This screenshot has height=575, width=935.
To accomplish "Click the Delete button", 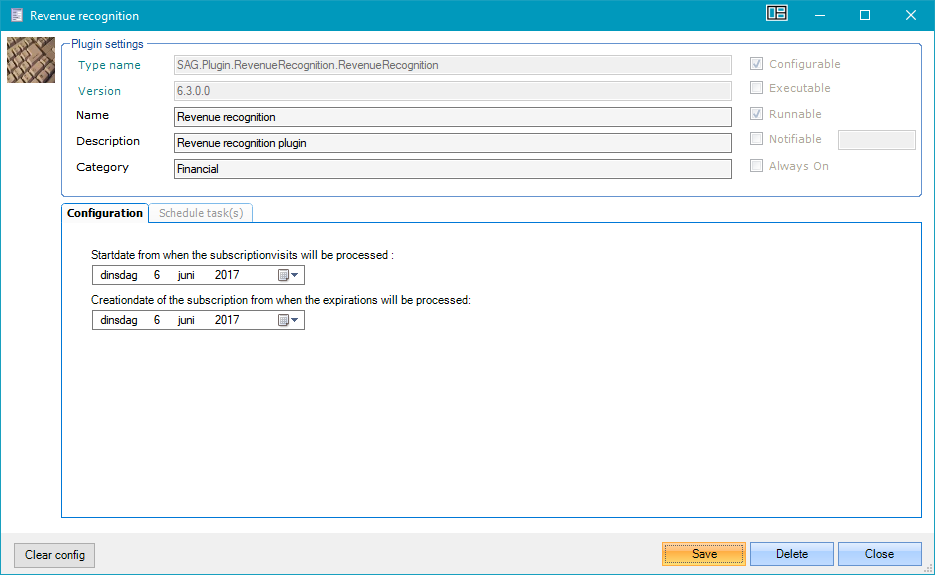I will pyautogui.click(x=791, y=554).
